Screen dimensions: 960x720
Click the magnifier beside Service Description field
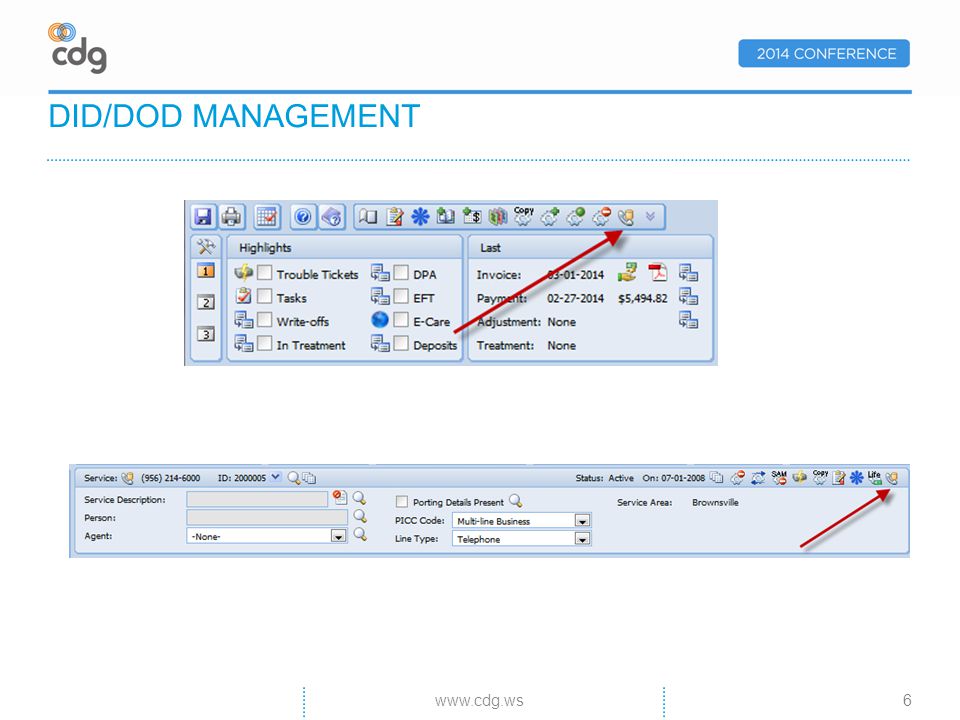[359, 498]
